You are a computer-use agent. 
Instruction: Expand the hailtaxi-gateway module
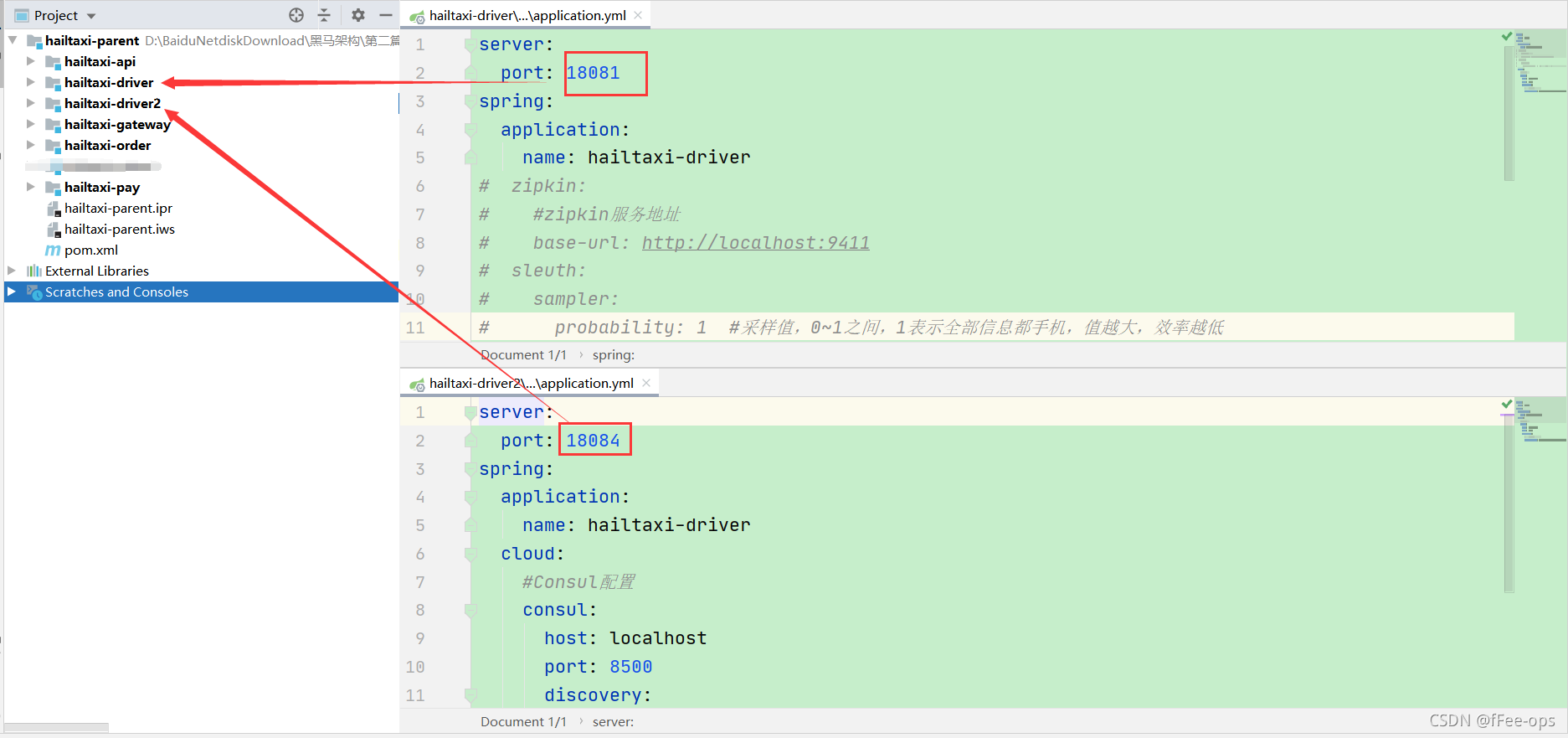pyautogui.click(x=31, y=124)
